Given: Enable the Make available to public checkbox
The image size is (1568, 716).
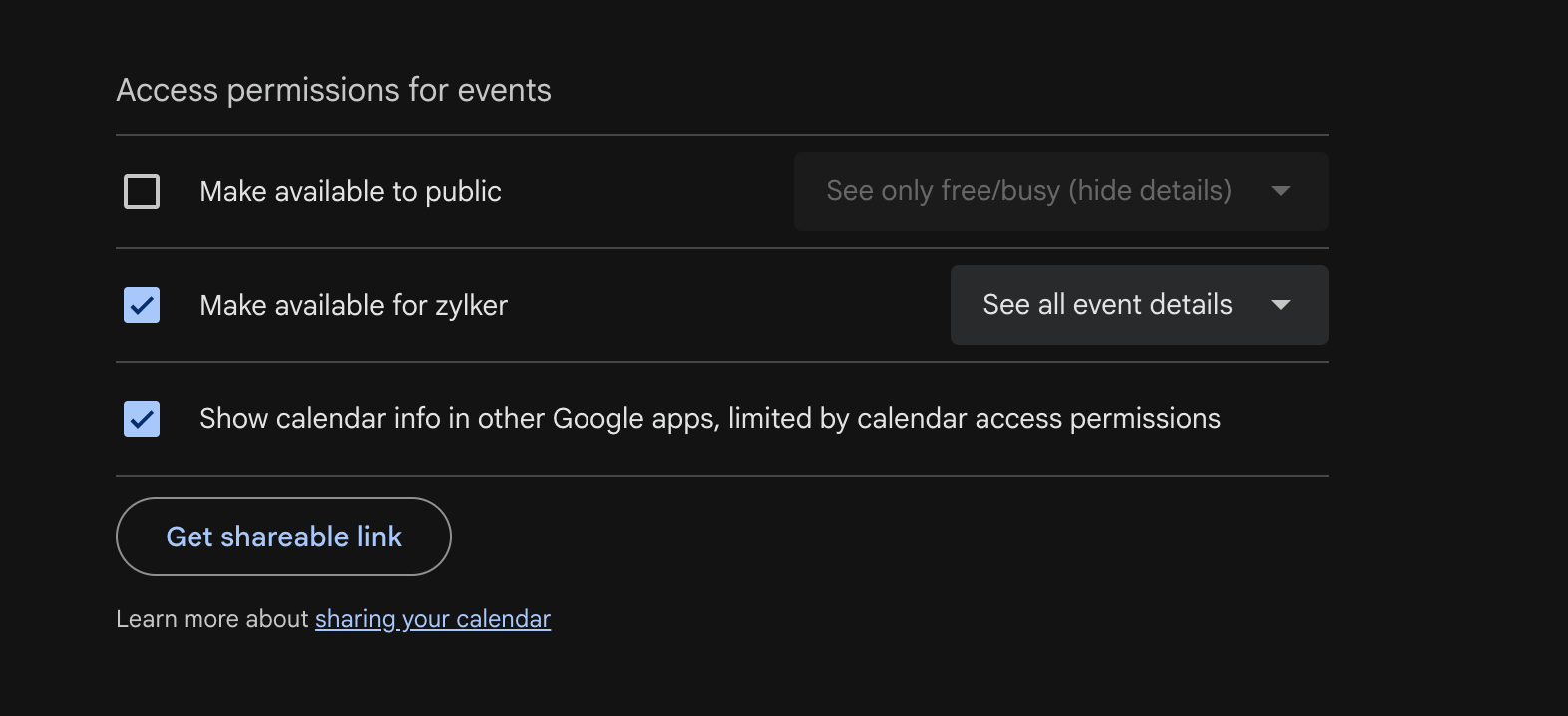Looking at the screenshot, I should coord(142,191).
